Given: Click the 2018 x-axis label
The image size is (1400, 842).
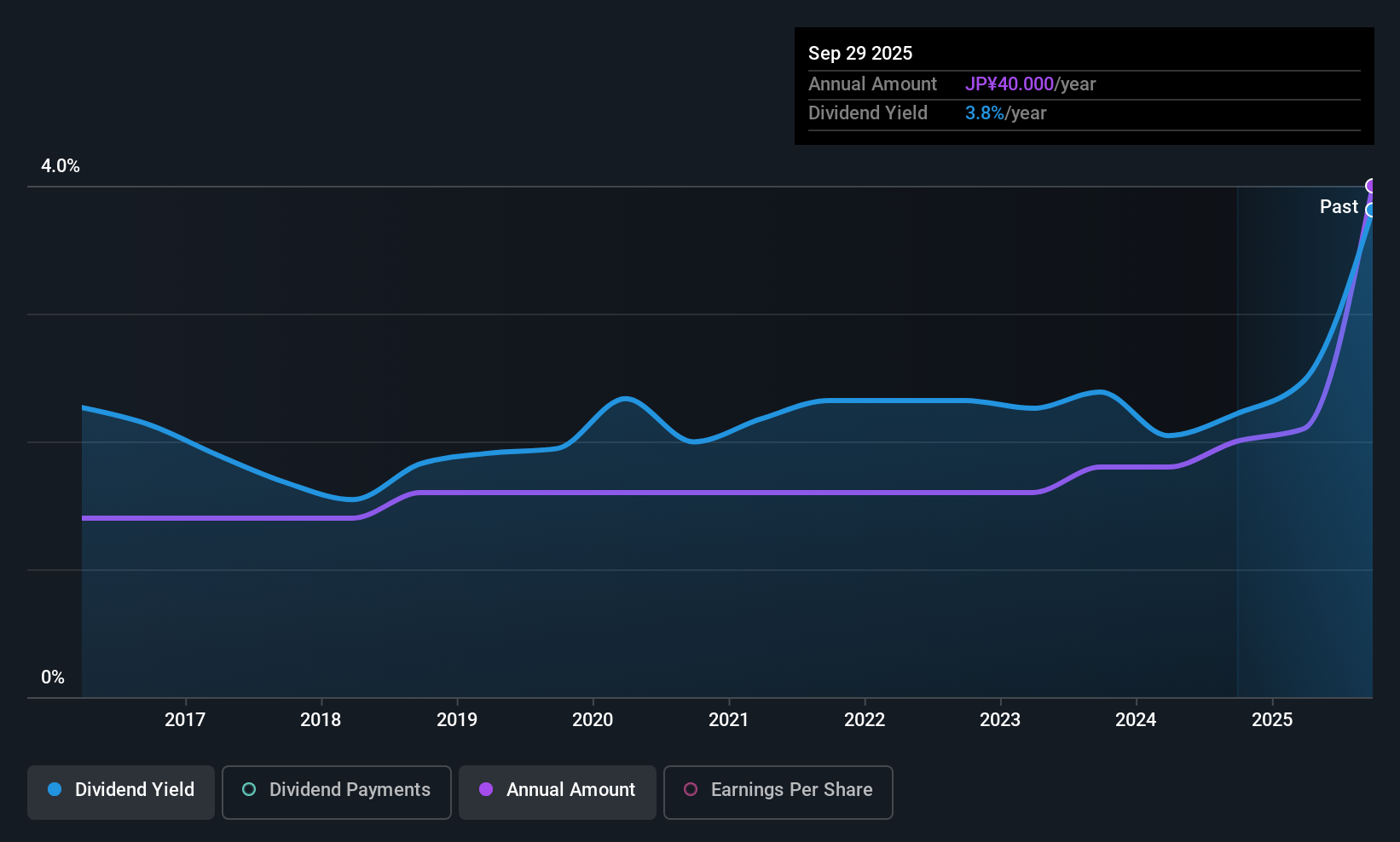Looking at the screenshot, I should (x=321, y=720).
